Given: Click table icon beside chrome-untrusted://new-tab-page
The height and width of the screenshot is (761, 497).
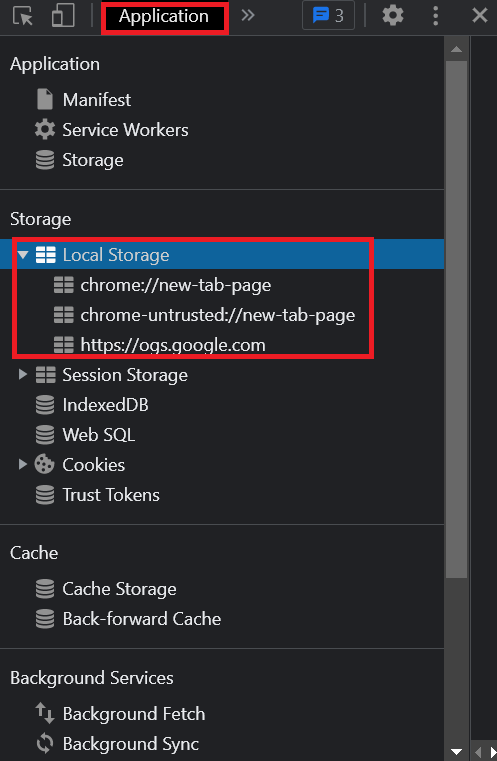Looking at the screenshot, I should click(x=64, y=315).
